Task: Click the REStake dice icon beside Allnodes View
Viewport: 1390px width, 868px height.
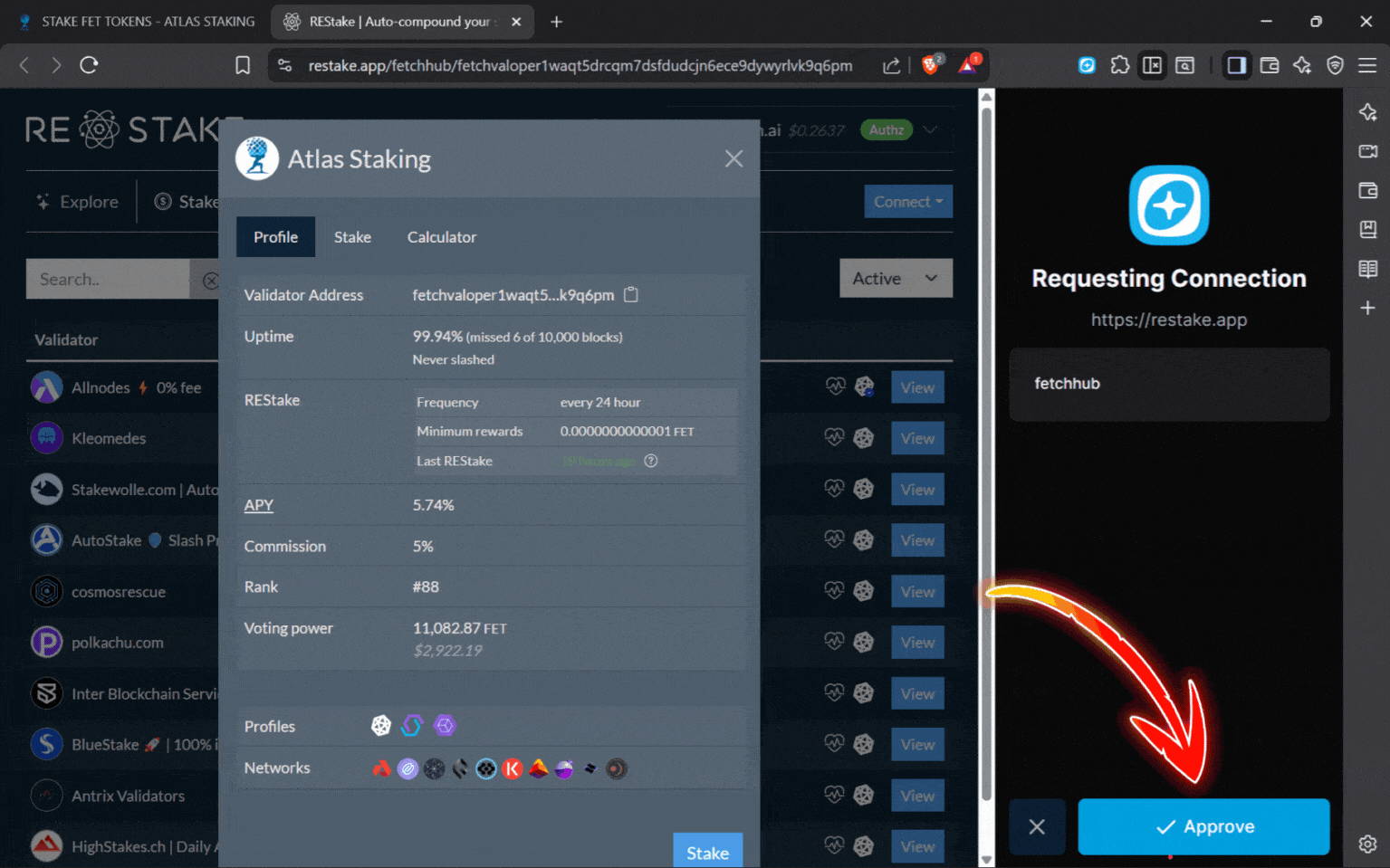Action: point(864,386)
